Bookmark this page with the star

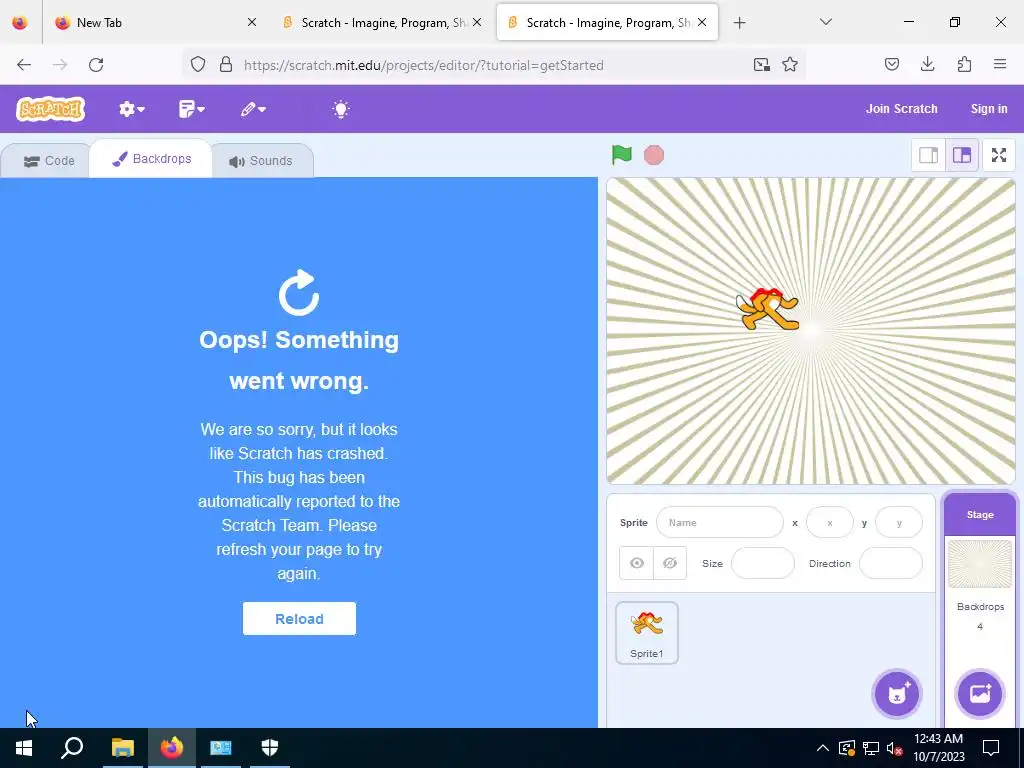click(x=790, y=65)
